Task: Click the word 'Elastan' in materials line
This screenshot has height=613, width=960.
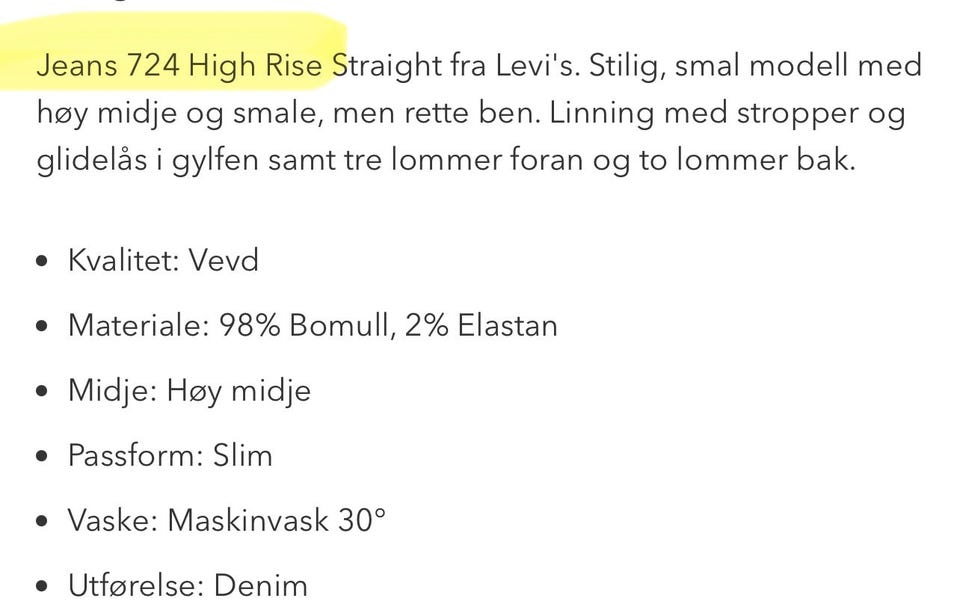Action: coord(508,325)
